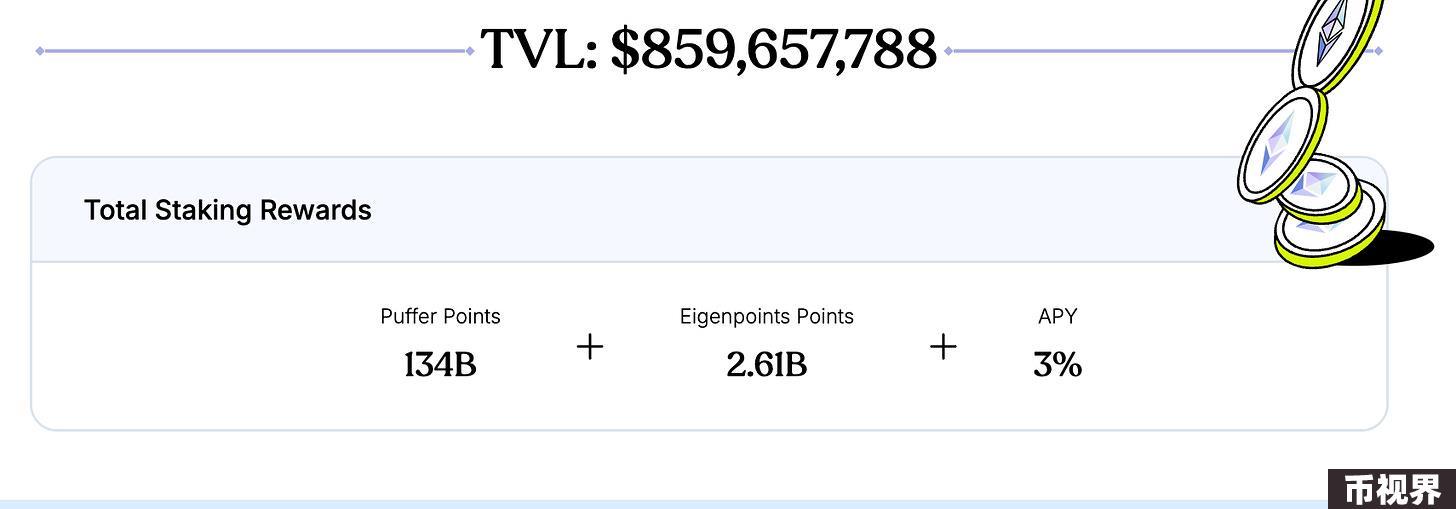
Task: Click the left diamond line endpoint
Action: click(40, 50)
